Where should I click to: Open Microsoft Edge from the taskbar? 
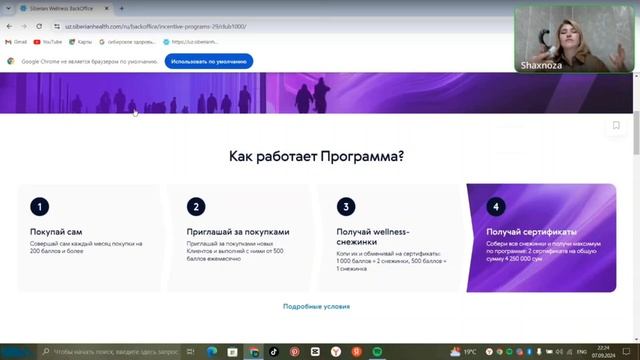(x=212, y=351)
